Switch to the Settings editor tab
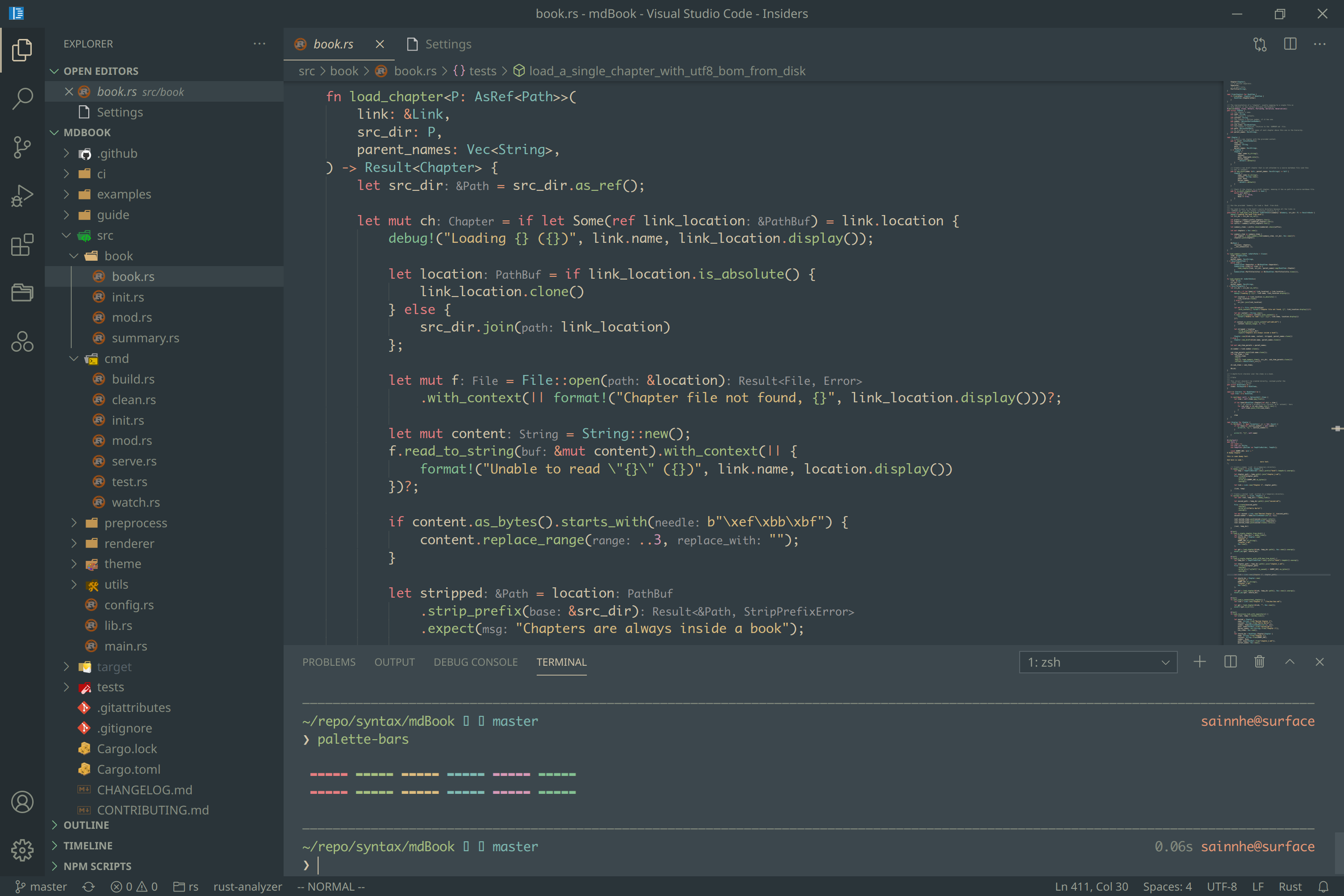Viewport: 1344px width, 896px height. tap(448, 44)
